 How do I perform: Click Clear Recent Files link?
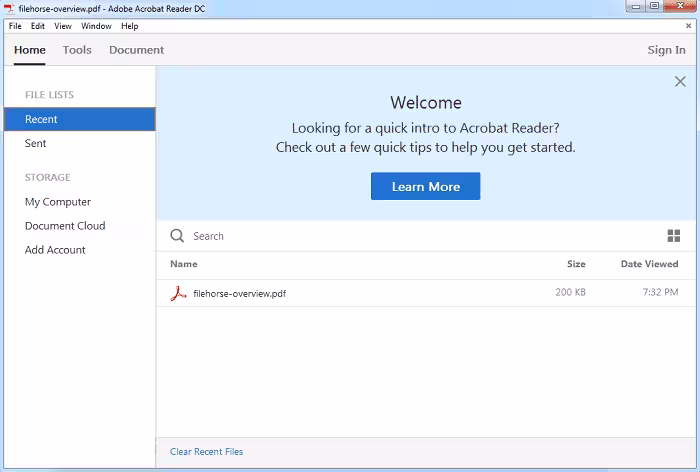206,451
